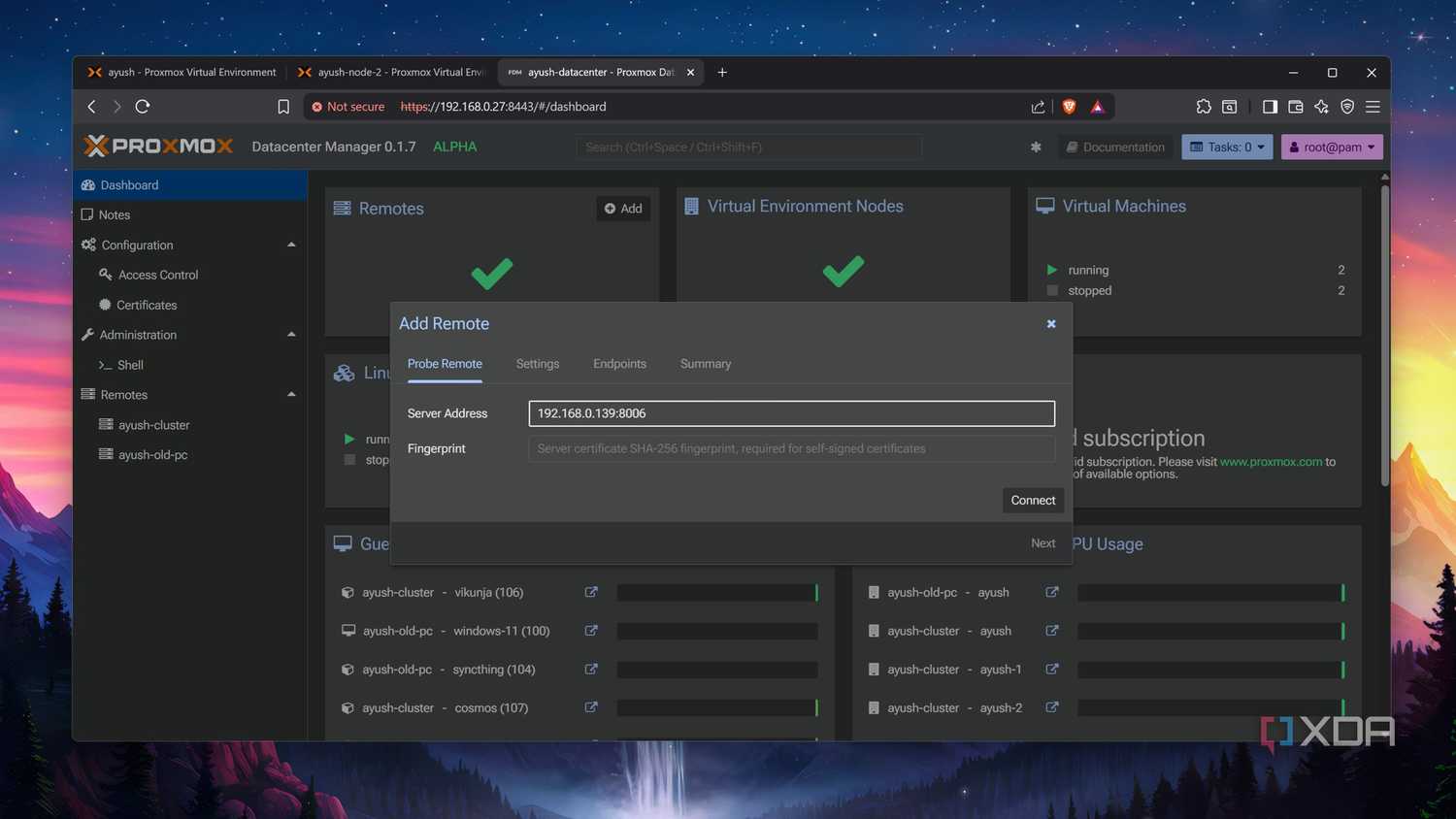Switch to ayush - Proxmox Virtual Environment tab
This screenshot has height=819, width=1456.
click(x=182, y=72)
